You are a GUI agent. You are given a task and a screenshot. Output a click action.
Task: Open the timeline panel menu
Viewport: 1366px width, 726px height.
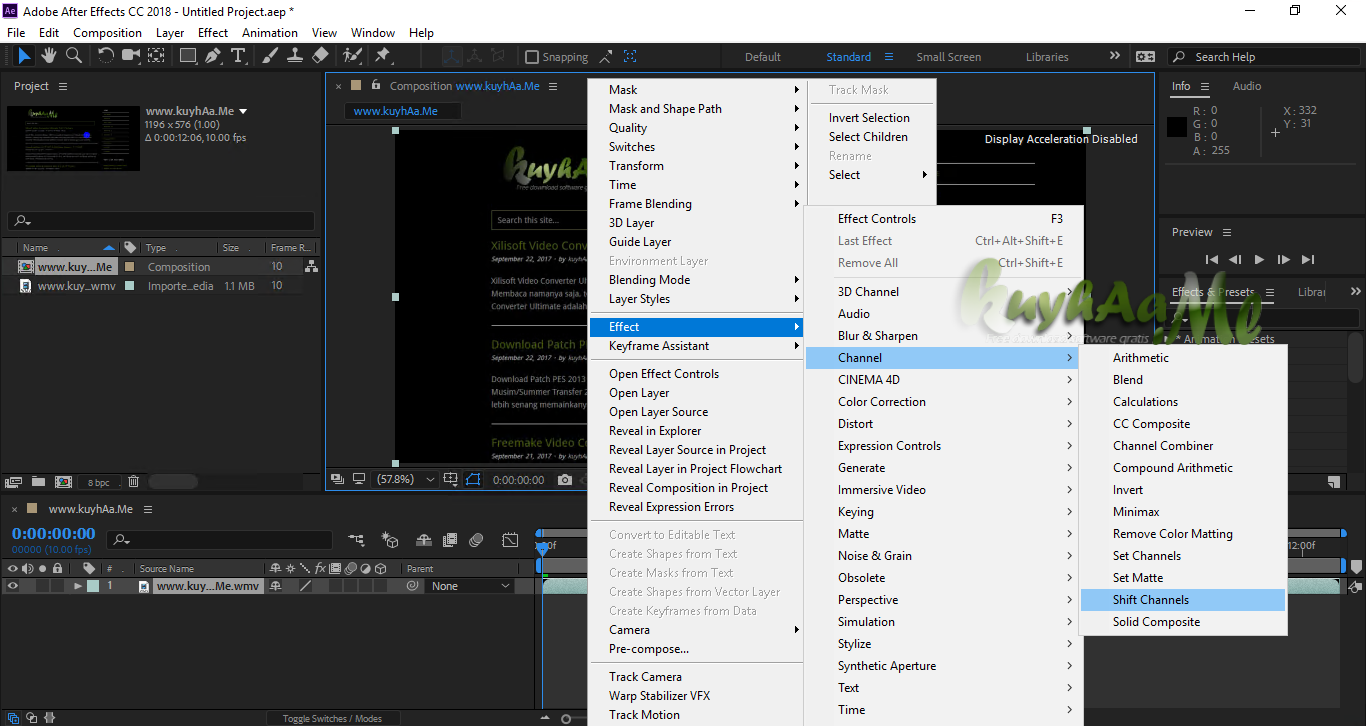point(146,509)
